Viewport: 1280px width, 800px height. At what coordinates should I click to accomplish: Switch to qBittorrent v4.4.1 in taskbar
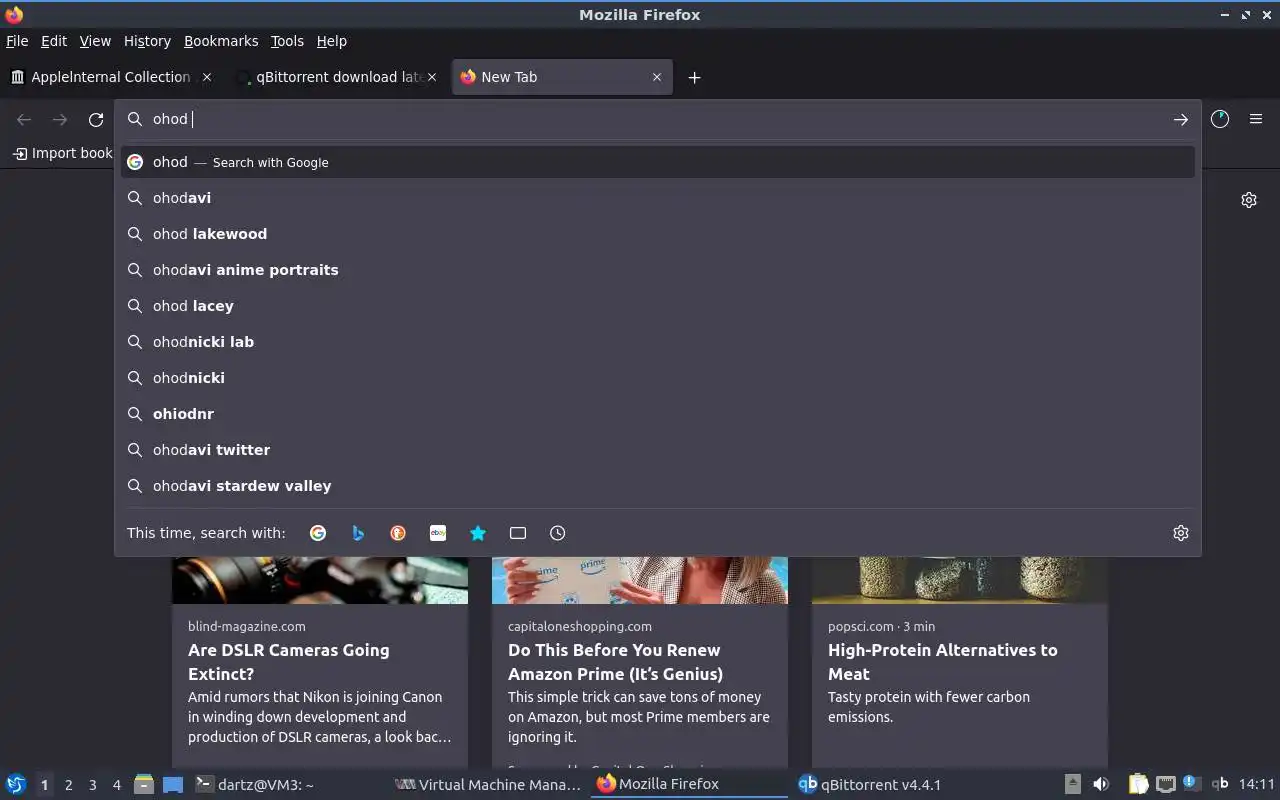click(x=890, y=784)
